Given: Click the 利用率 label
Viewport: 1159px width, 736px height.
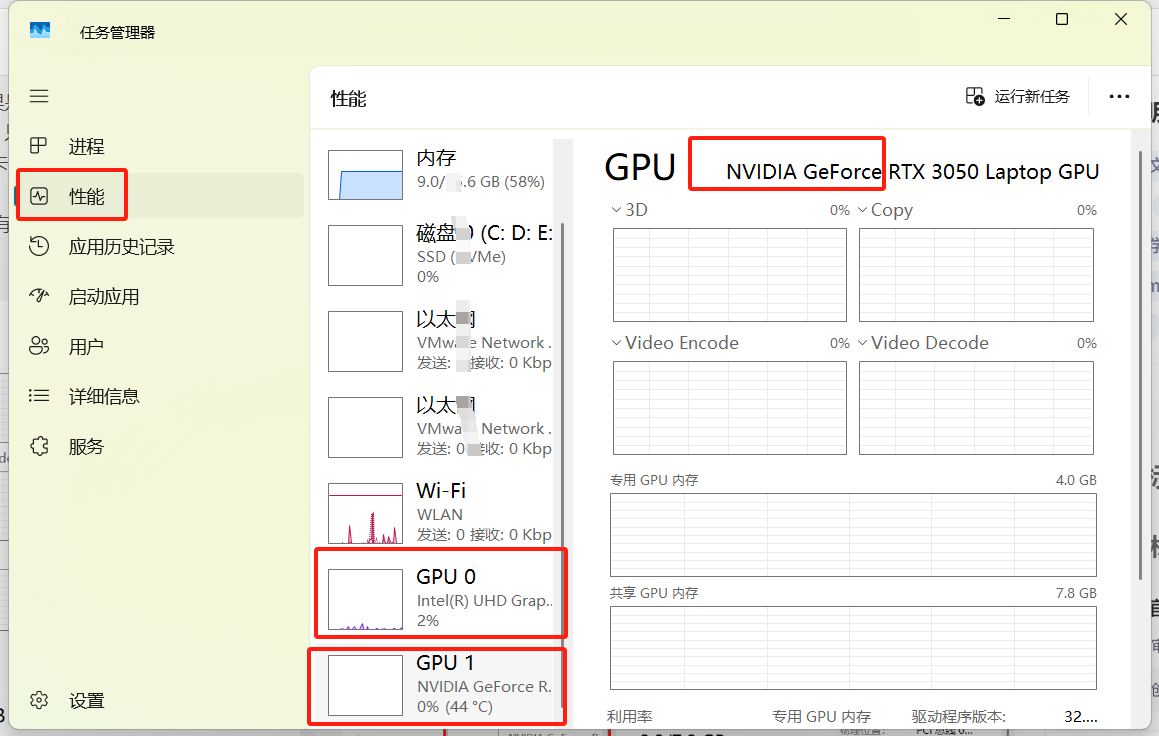Looking at the screenshot, I should tap(630, 717).
